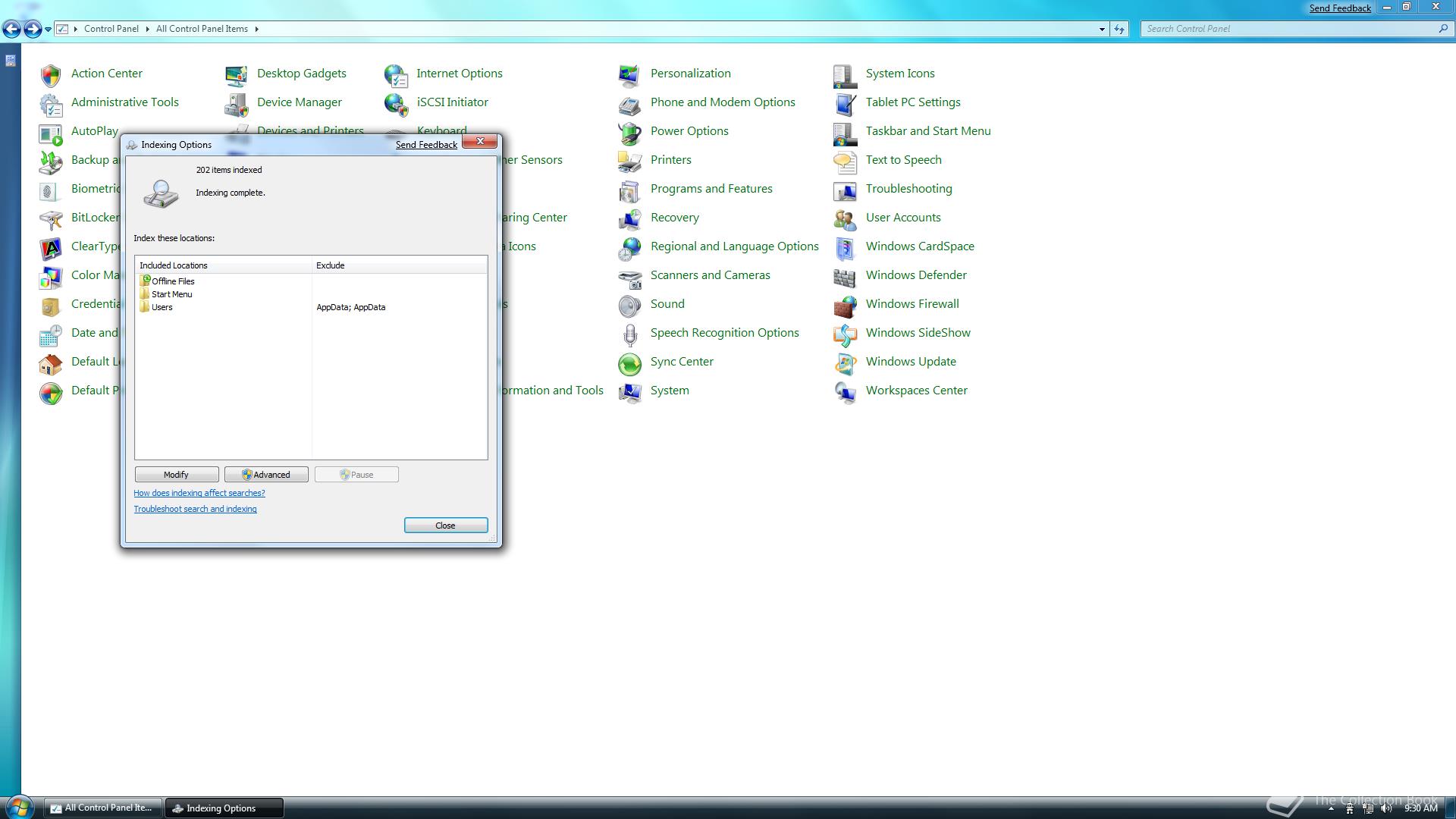Image resolution: width=1456 pixels, height=819 pixels.
Task: Click the taskbar volume icon
Action: click(1386, 808)
